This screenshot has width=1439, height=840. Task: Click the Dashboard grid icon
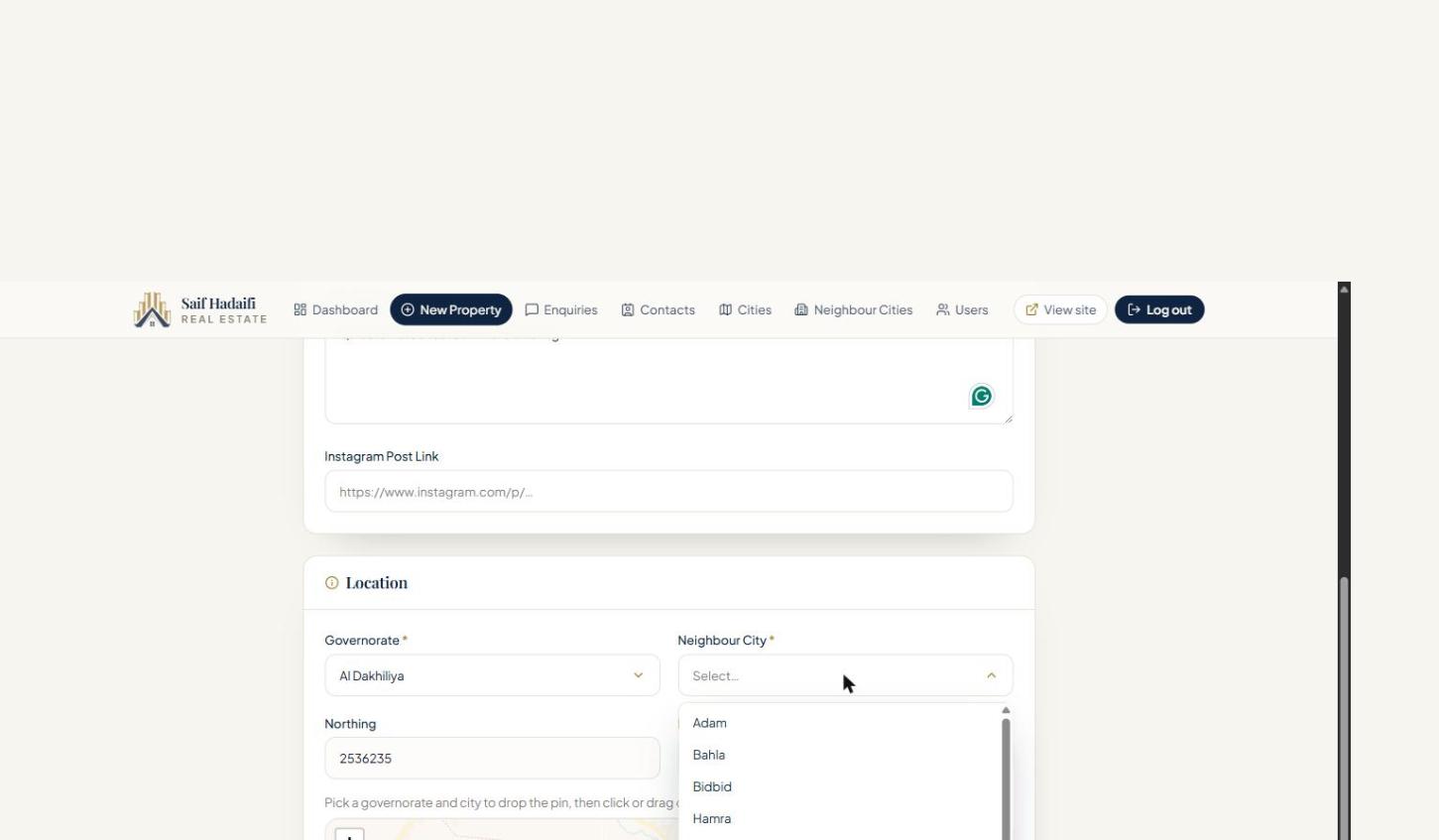(x=300, y=309)
